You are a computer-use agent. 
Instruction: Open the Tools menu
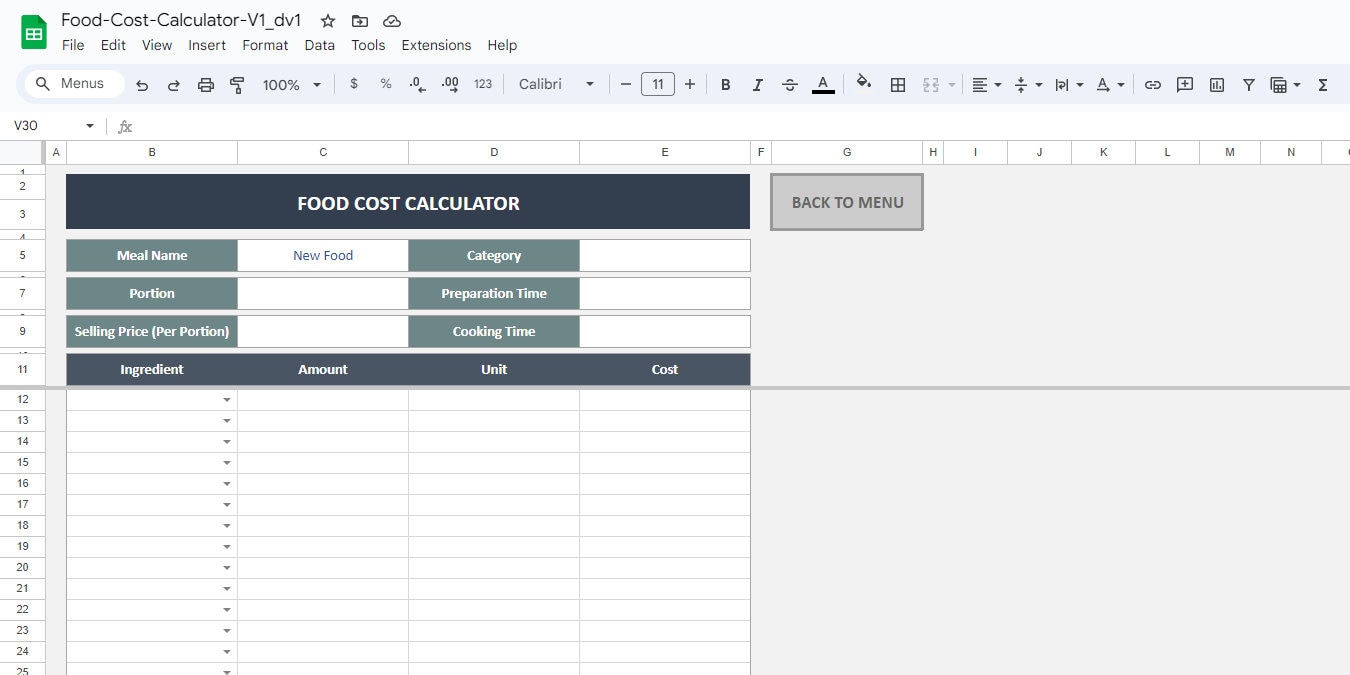coord(368,45)
